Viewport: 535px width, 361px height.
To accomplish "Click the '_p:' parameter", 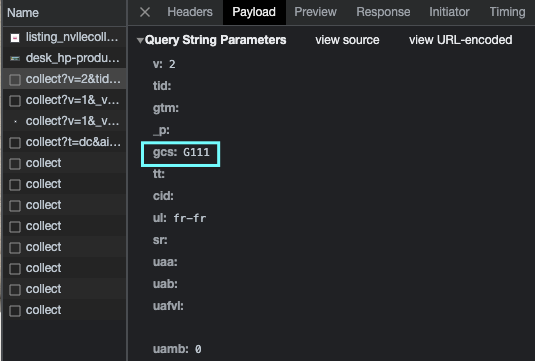I will (161, 130).
